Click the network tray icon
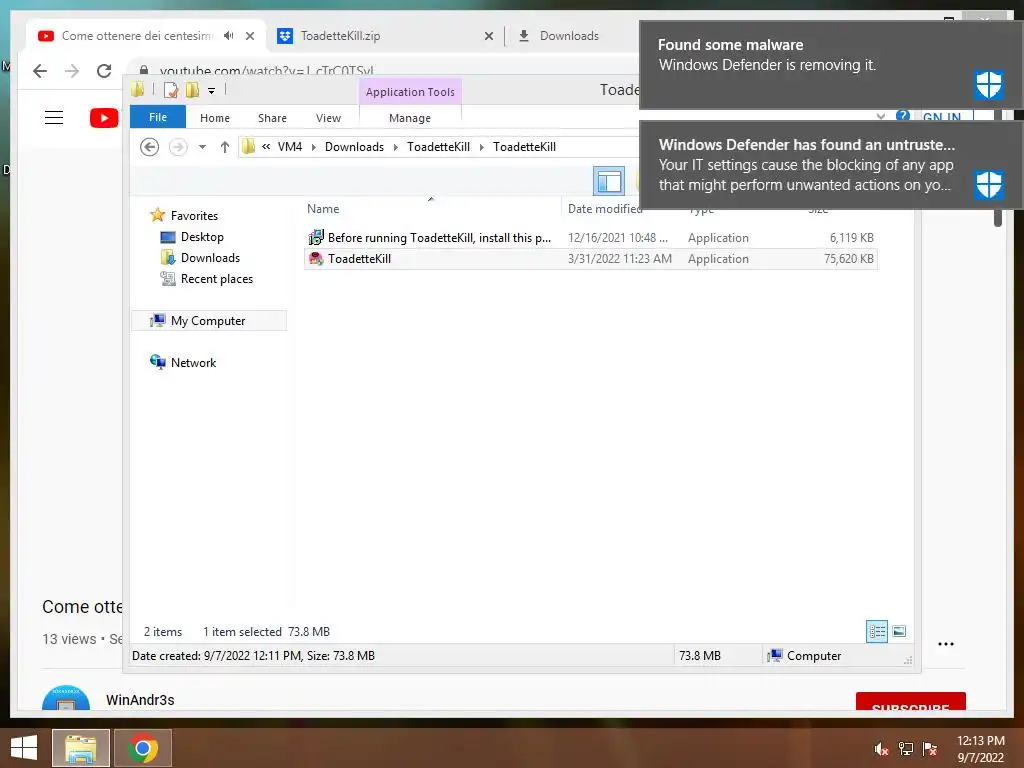The image size is (1024, 768). coord(906,749)
